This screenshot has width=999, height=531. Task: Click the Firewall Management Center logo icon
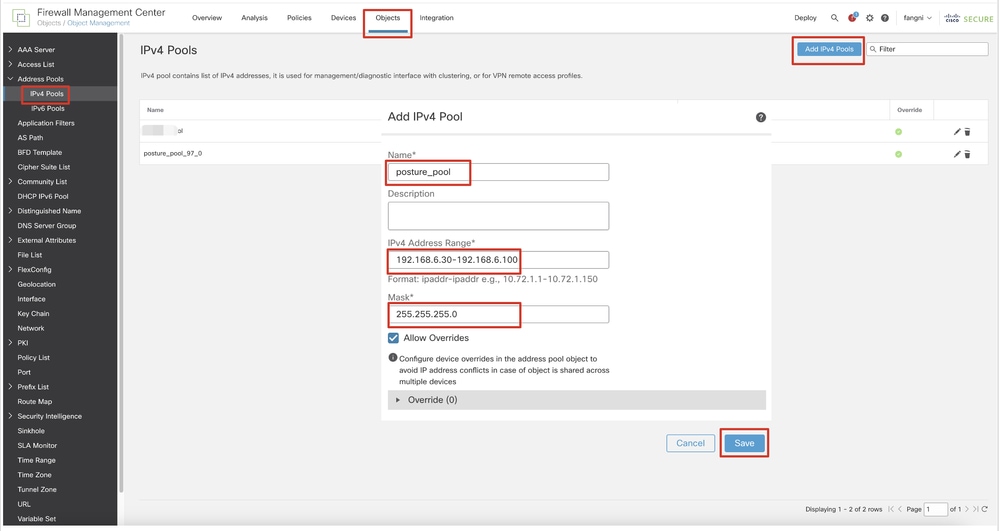pos(20,17)
